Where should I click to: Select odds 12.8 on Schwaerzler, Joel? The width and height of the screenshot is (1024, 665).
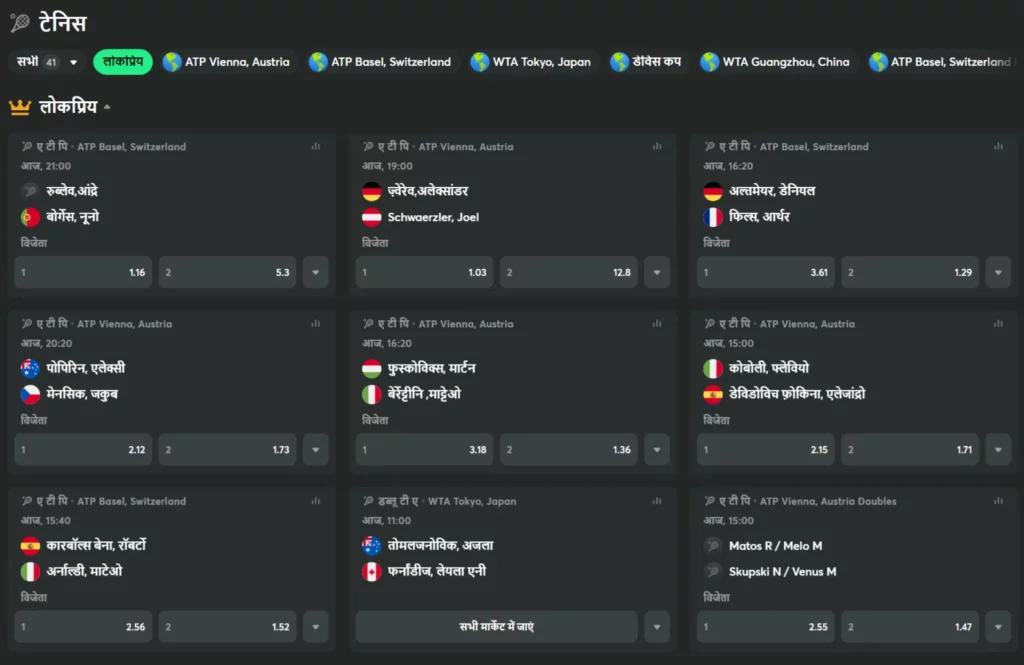point(568,272)
